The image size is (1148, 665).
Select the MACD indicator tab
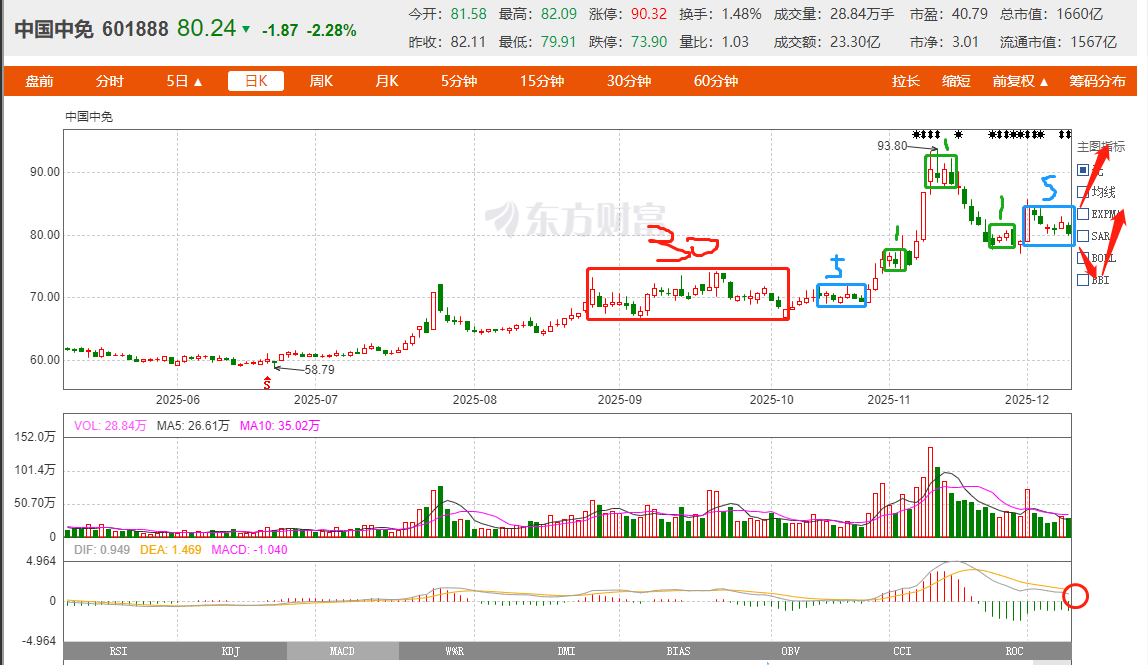click(x=343, y=651)
